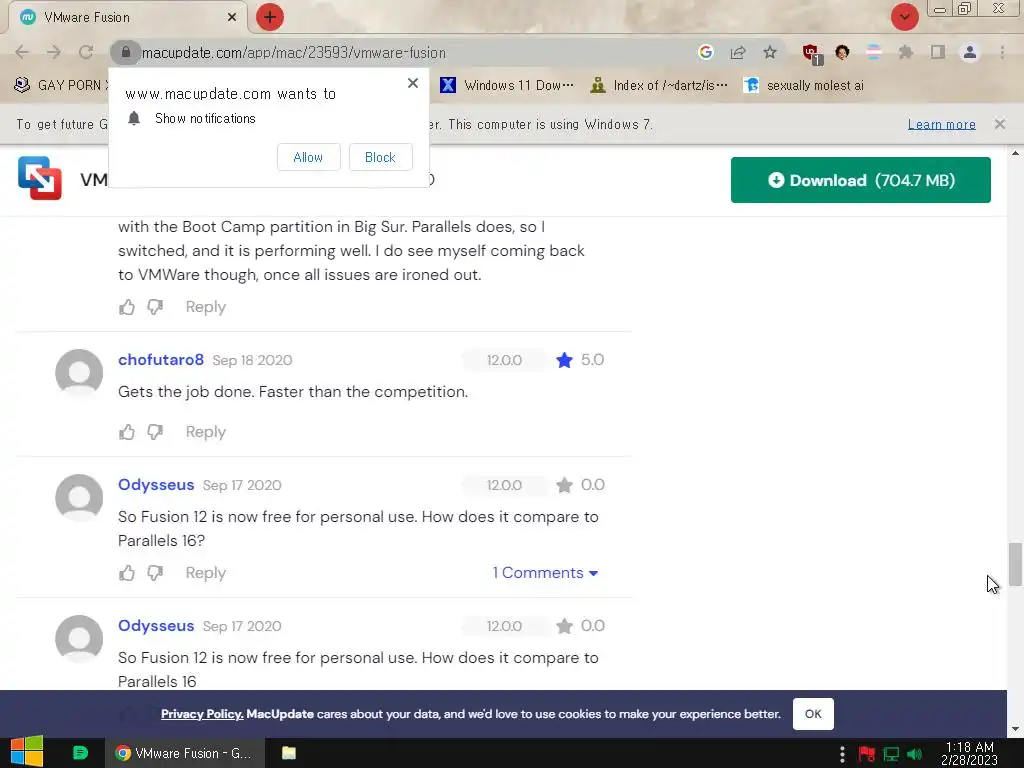The image size is (1024, 768).
Task: Switch to VMware Fusion Chrome taskbar item
Action: click(x=185, y=753)
